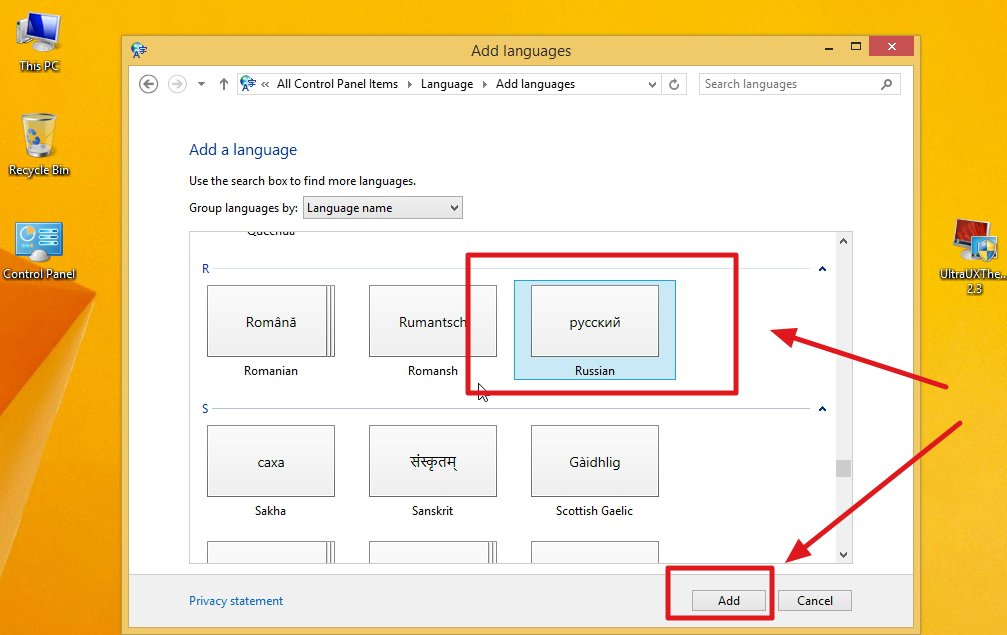Expand the hidden breadcrumb chevrons
Viewport: 1007px width, 635px height.
(x=265, y=84)
